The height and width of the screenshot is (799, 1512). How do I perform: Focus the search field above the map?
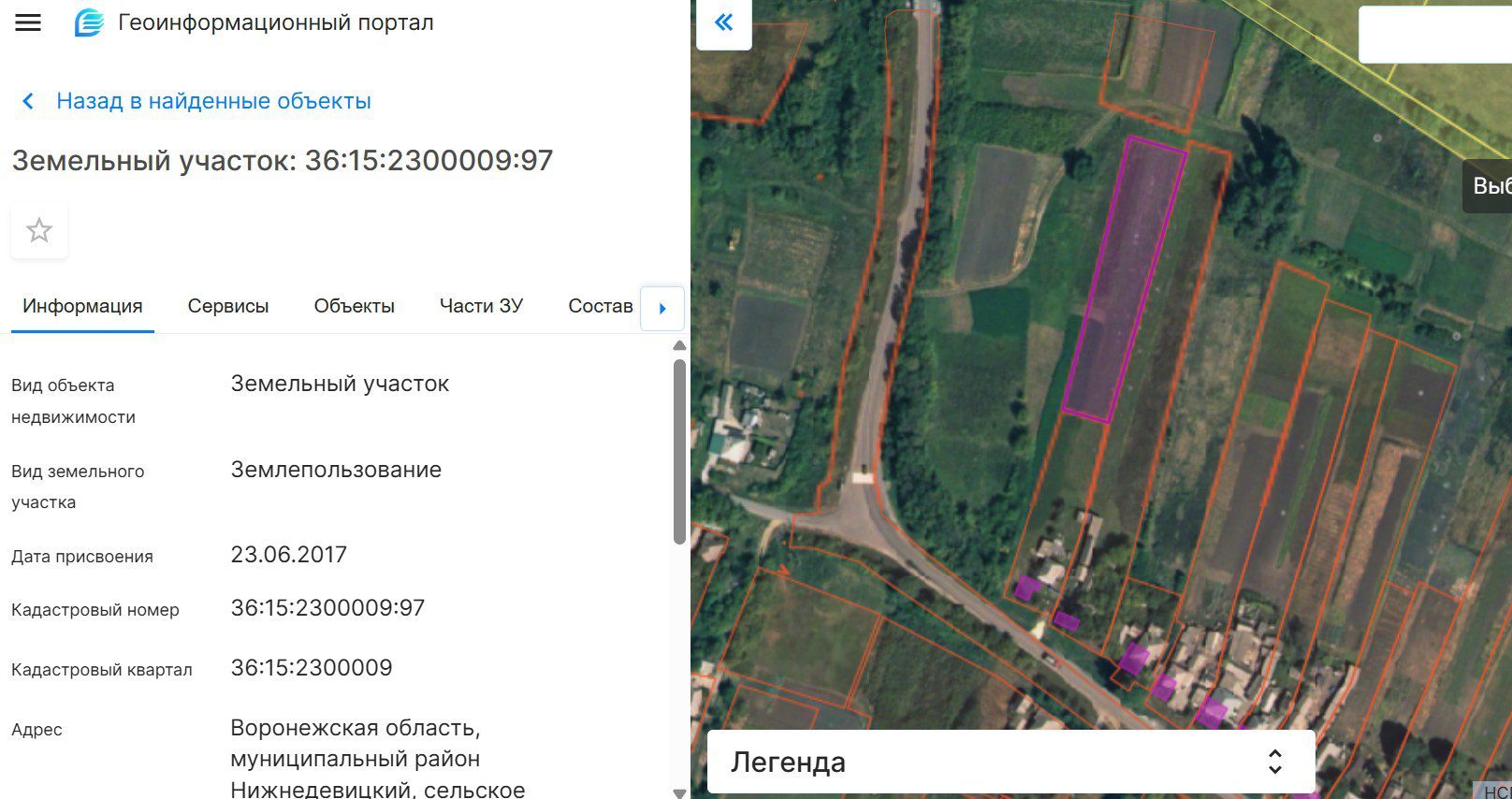click(1435, 35)
